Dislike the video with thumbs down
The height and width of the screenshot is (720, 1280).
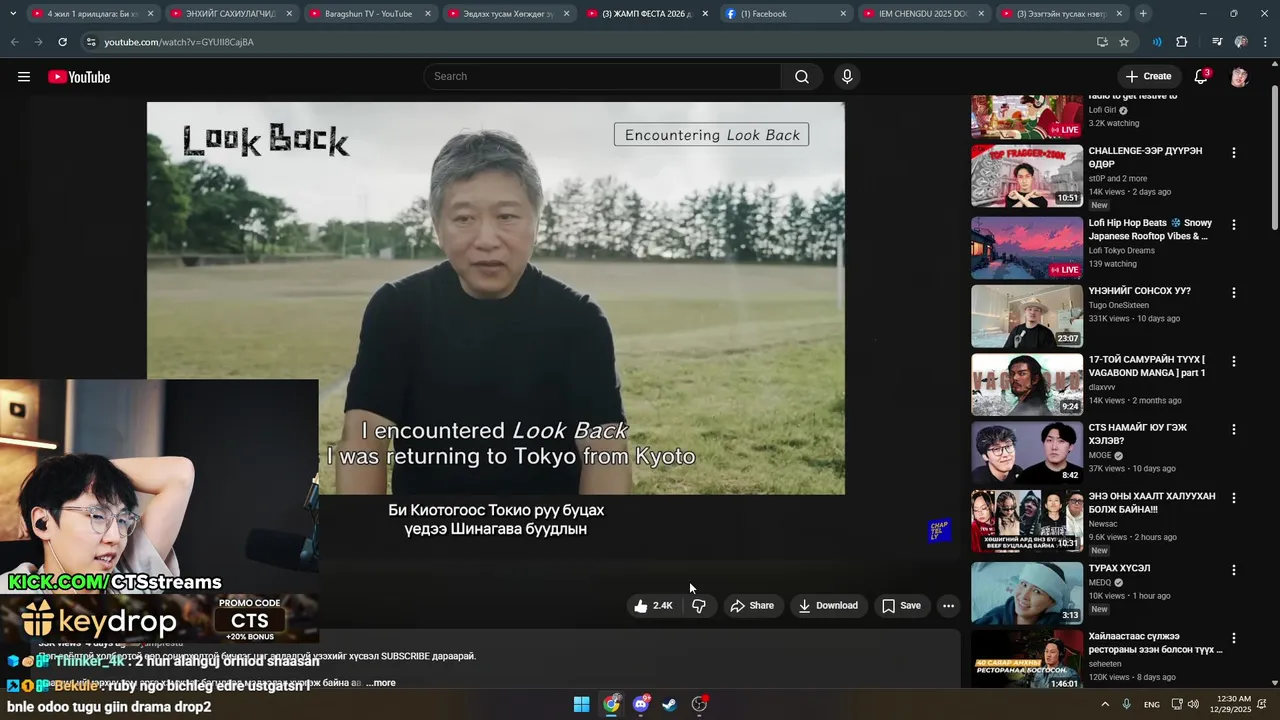click(x=699, y=606)
